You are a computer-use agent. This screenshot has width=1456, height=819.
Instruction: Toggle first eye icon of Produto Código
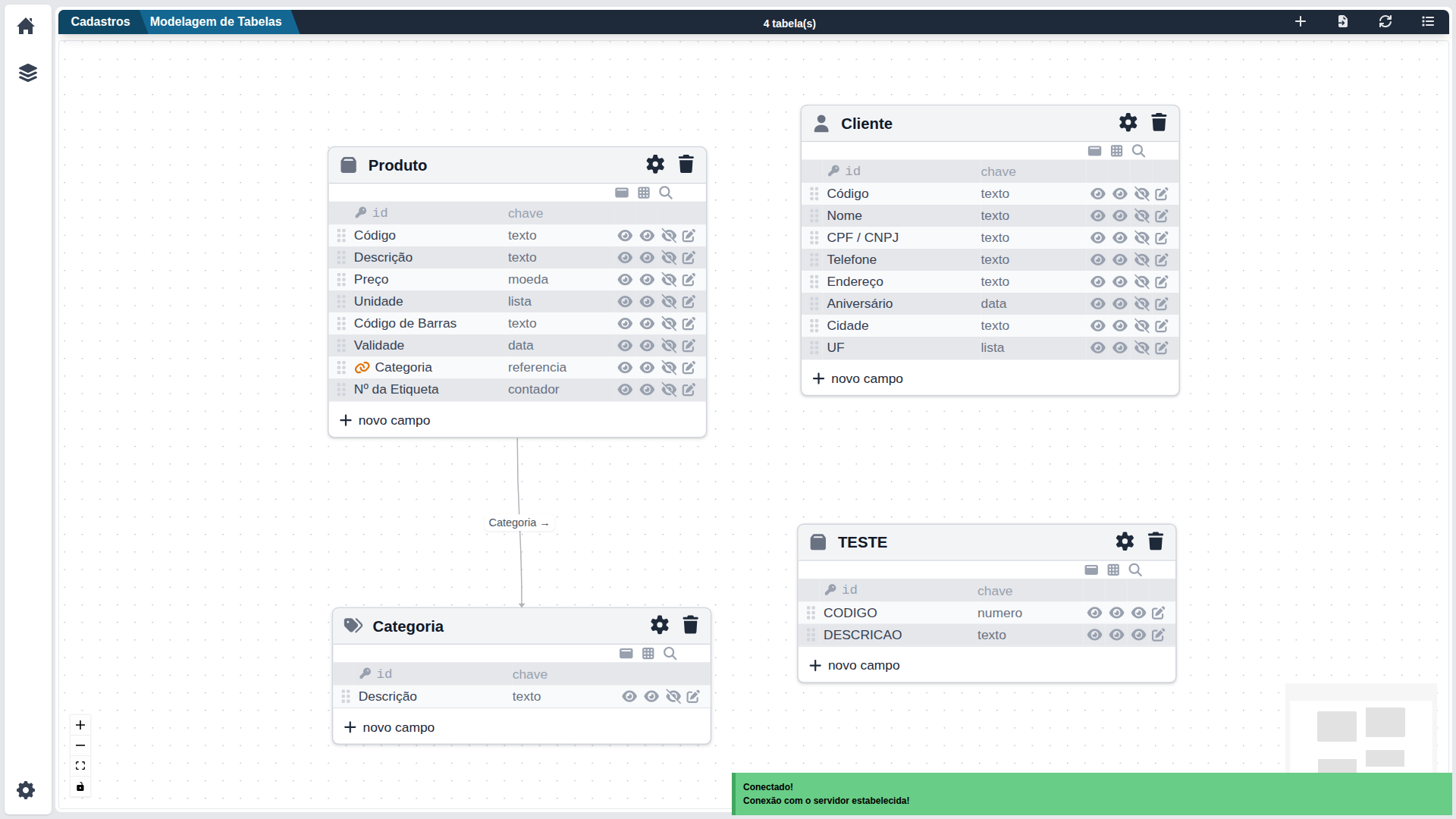coord(625,235)
